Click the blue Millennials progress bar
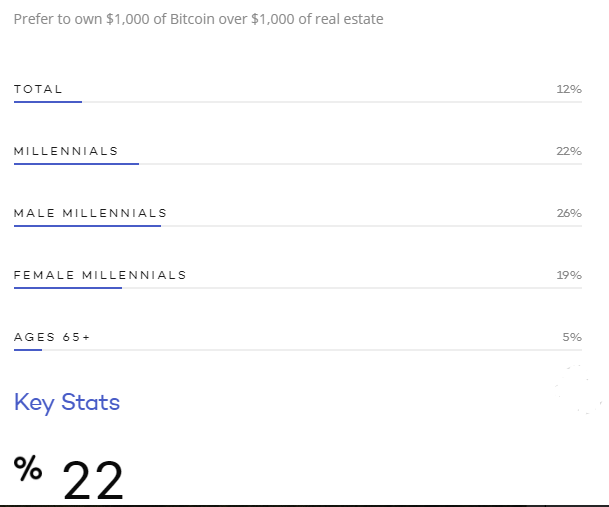Viewport: 609px width, 507px height. point(76,163)
